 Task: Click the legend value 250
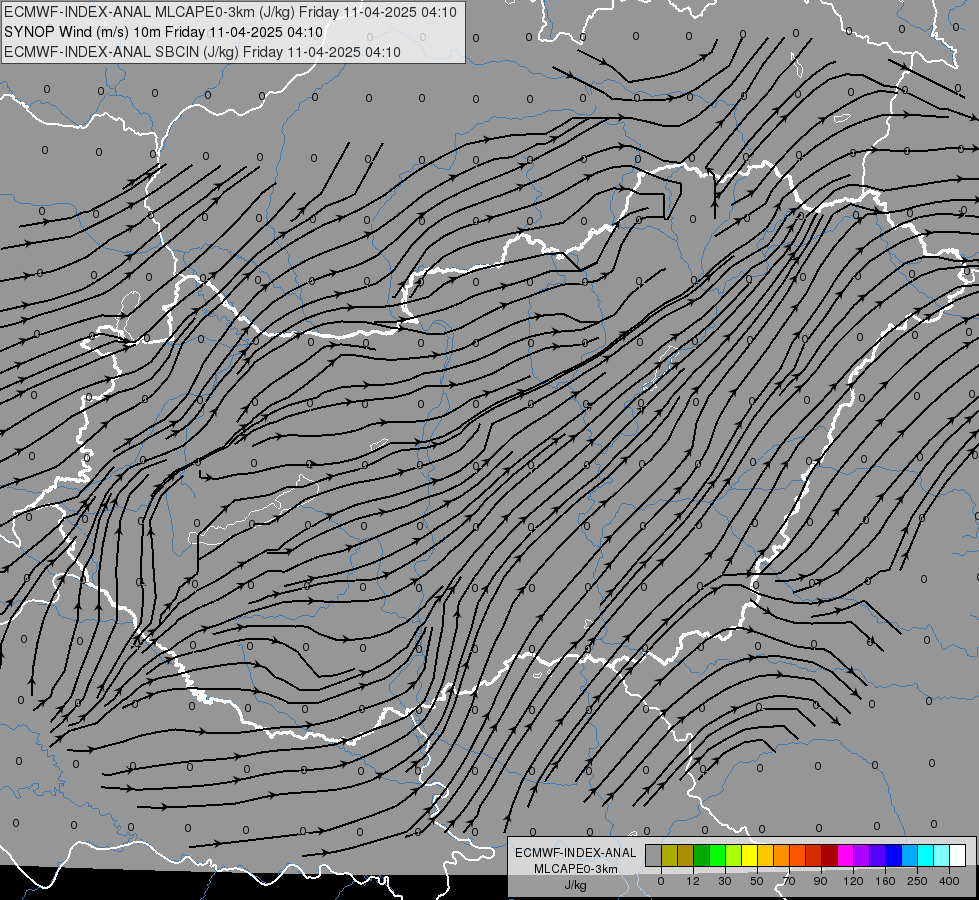pyautogui.click(x=917, y=881)
